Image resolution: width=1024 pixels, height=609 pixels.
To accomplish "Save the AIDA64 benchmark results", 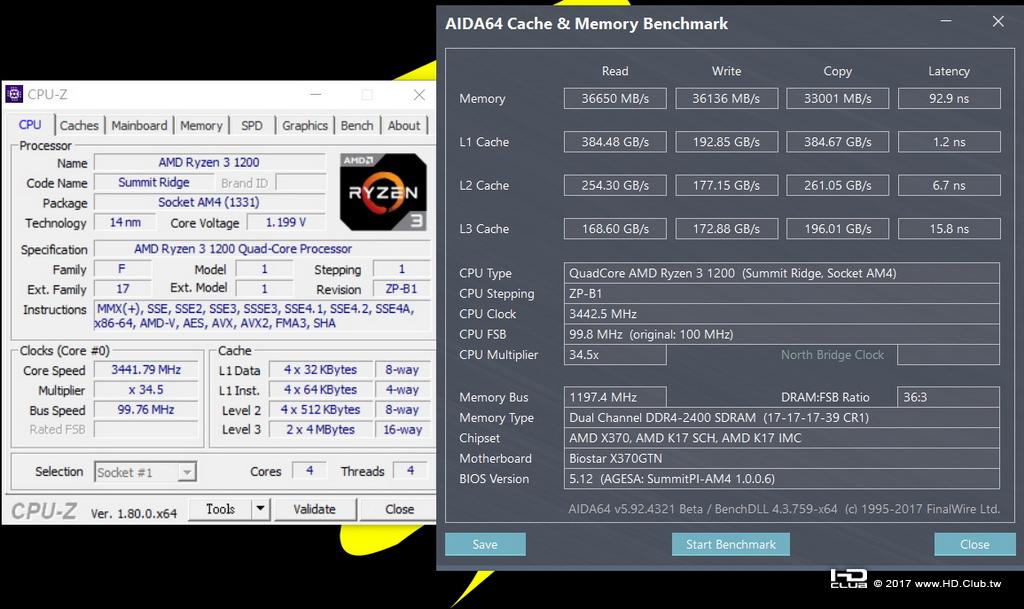I will (x=485, y=544).
